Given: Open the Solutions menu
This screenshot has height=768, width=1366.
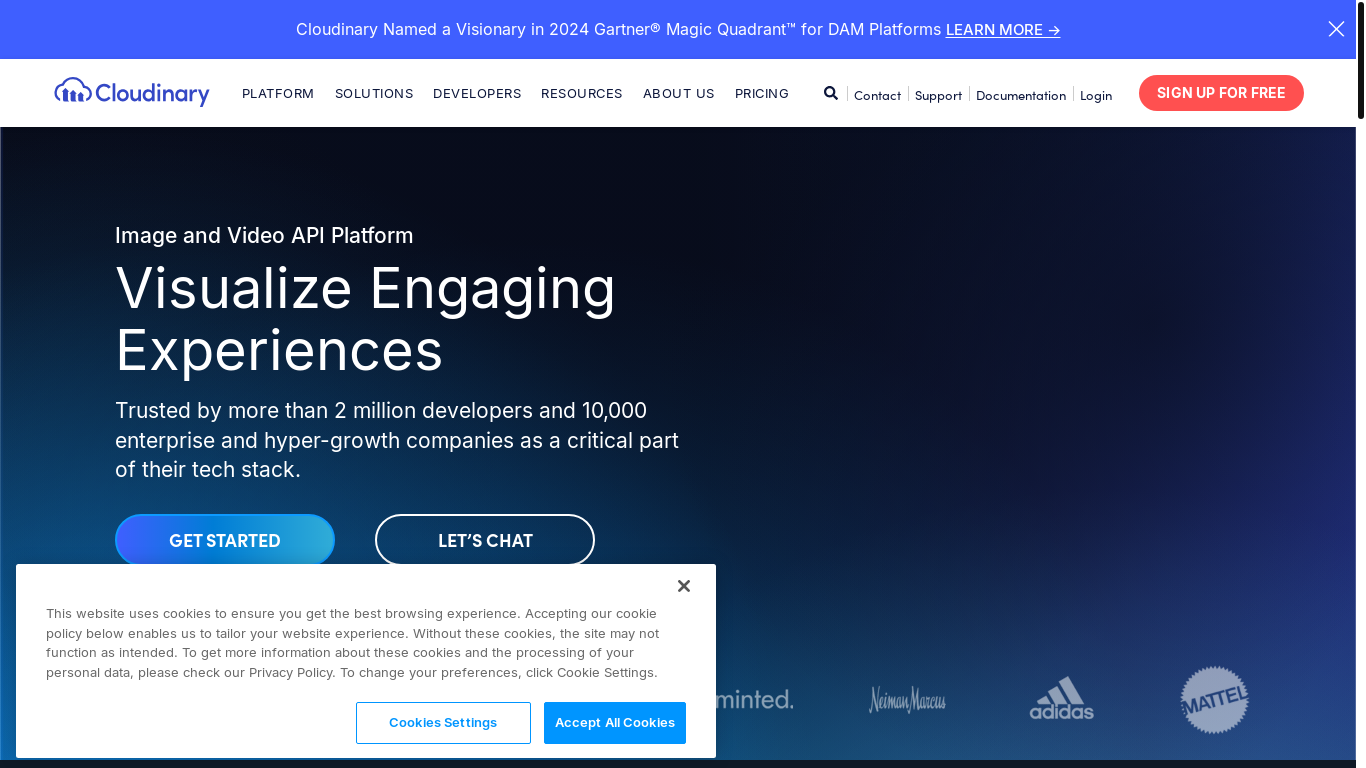Looking at the screenshot, I should pyautogui.click(x=374, y=93).
